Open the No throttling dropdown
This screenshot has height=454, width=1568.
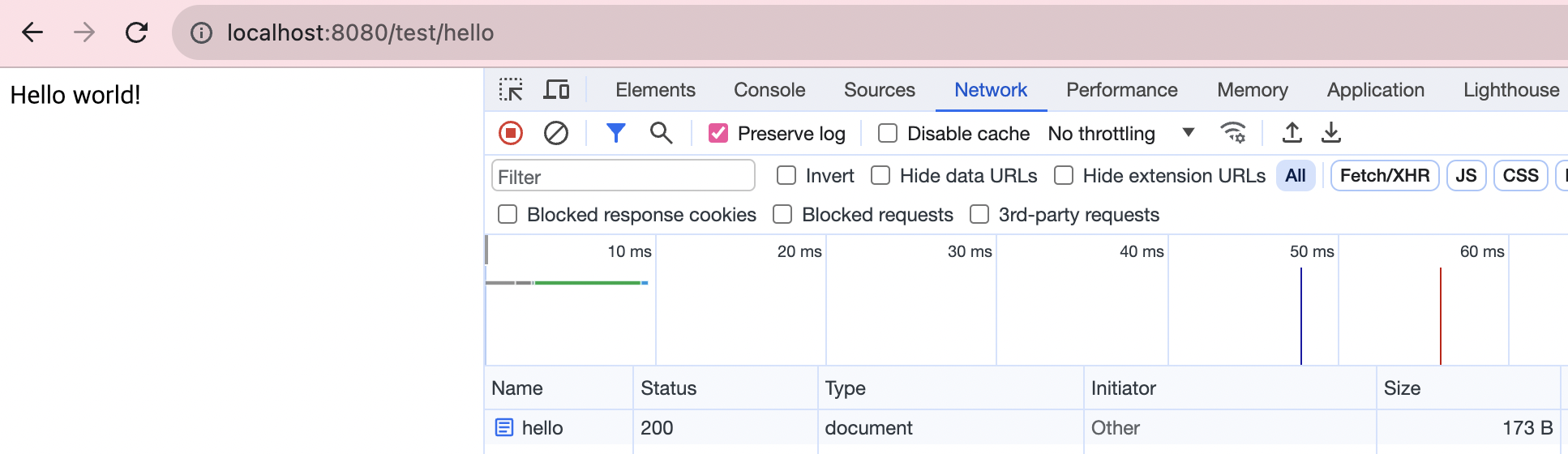coord(1121,133)
